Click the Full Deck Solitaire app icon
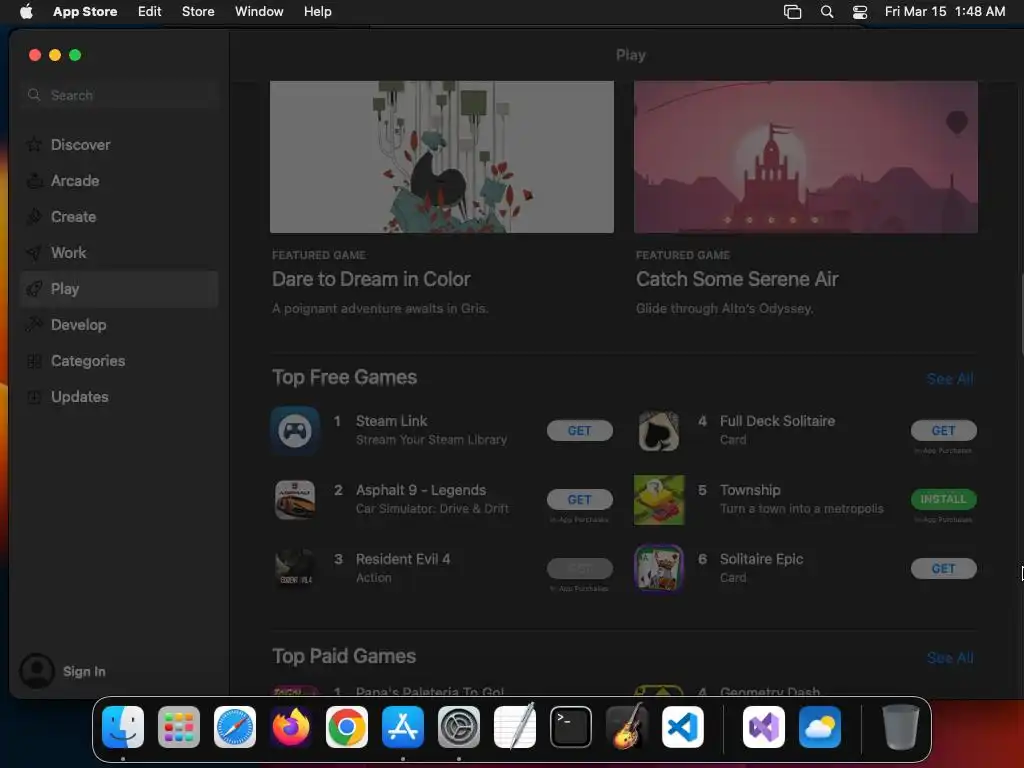1024x768 pixels. pyautogui.click(x=658, y=430)
